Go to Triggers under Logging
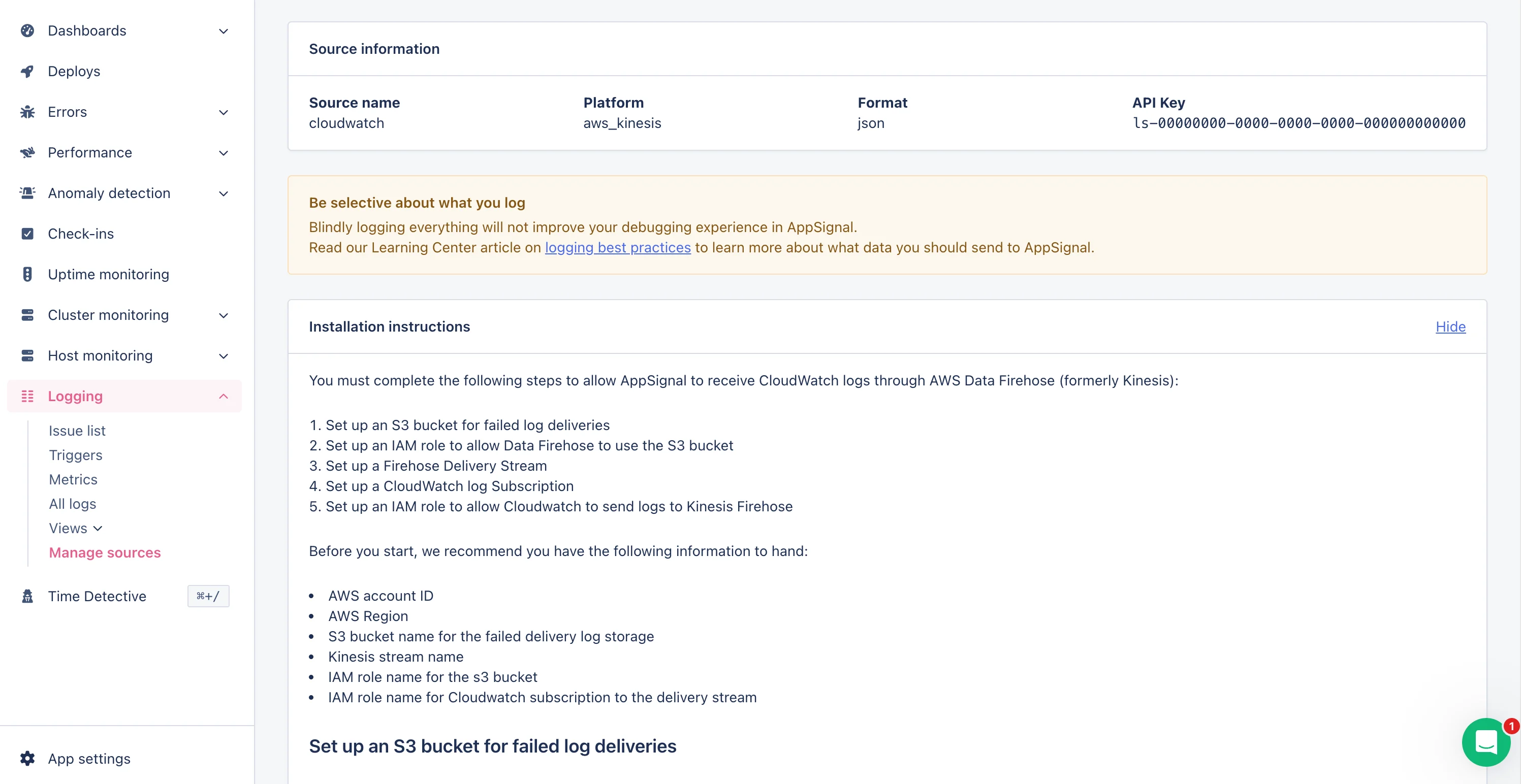The height and width of the screenshot is (784, 1521). 76,455
